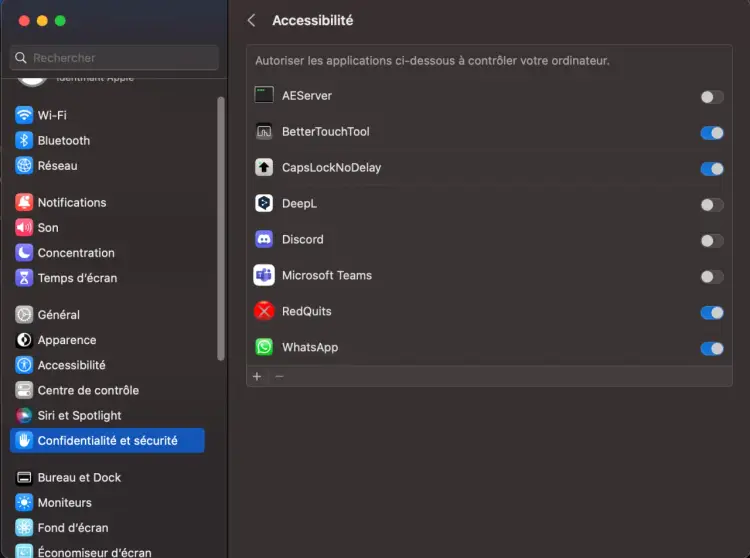Click the Microsoft Teams app icon
The height and width of the screenshot is (558, 750).
click(264, 275)
